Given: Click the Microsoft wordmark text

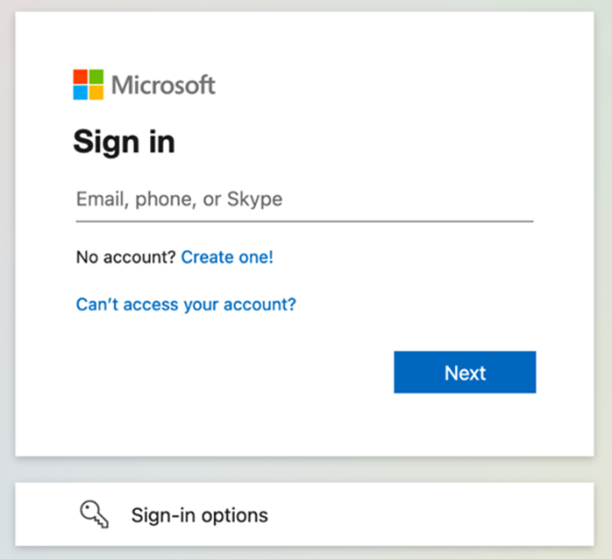Looking at the screenshot, I should click(163, 85).
